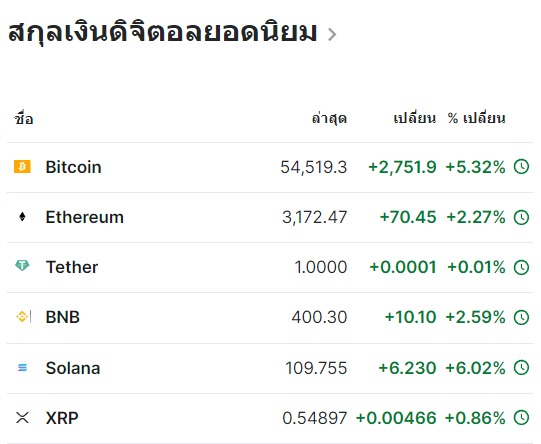Sort by the ล่าสุด column header
The image size is (541, 444).
pyautogui.click(x=329, y=118)
